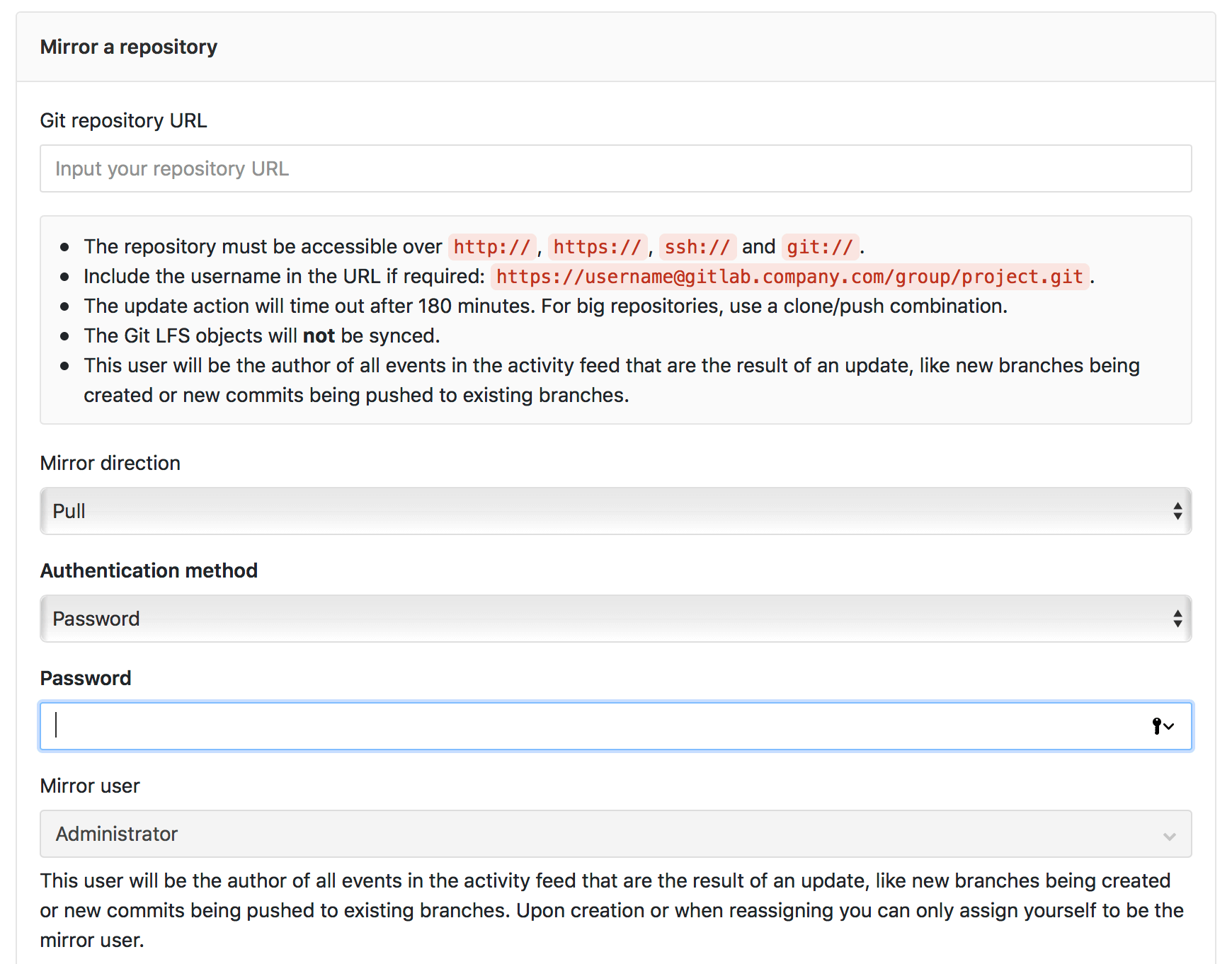Select the https:// protocol snippet

(598, 246)
